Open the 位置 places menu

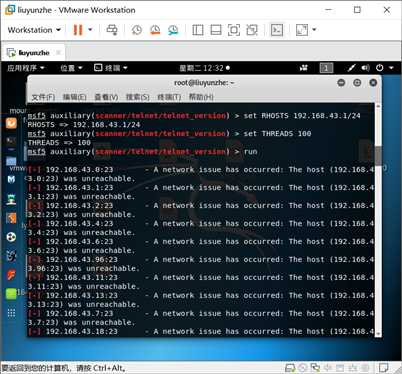71,68
